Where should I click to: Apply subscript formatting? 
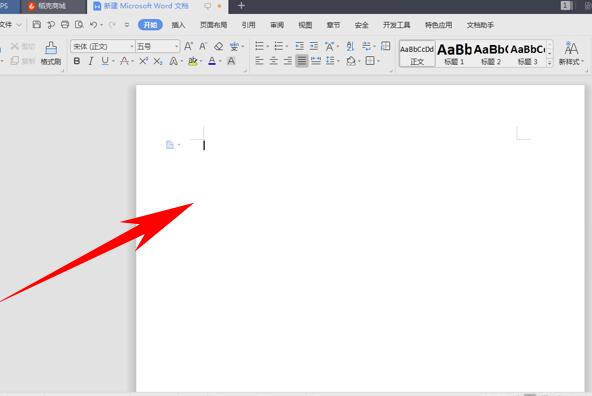tap(158, 61)
